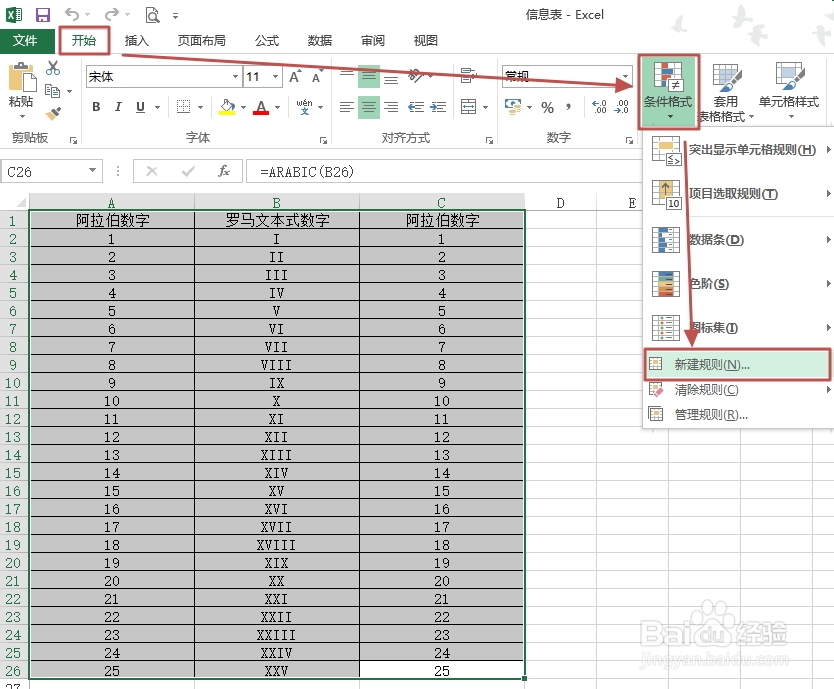Toggle bold formatting on selection
The width and height of the screenshot is (834, 689).
coord(96,106)
